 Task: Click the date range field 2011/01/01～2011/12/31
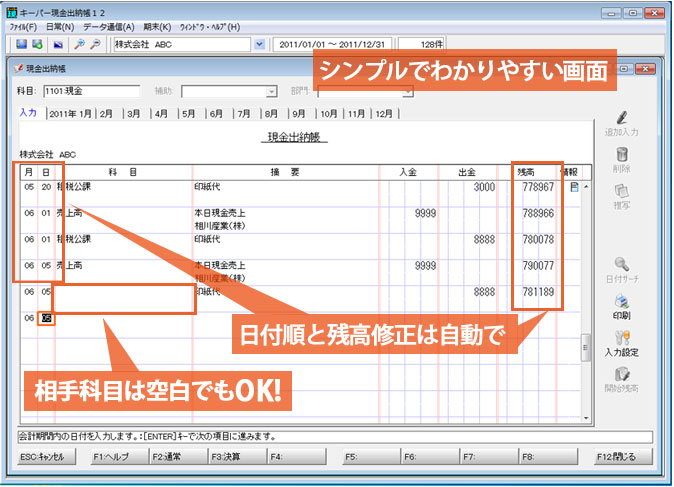click(332, 44)
